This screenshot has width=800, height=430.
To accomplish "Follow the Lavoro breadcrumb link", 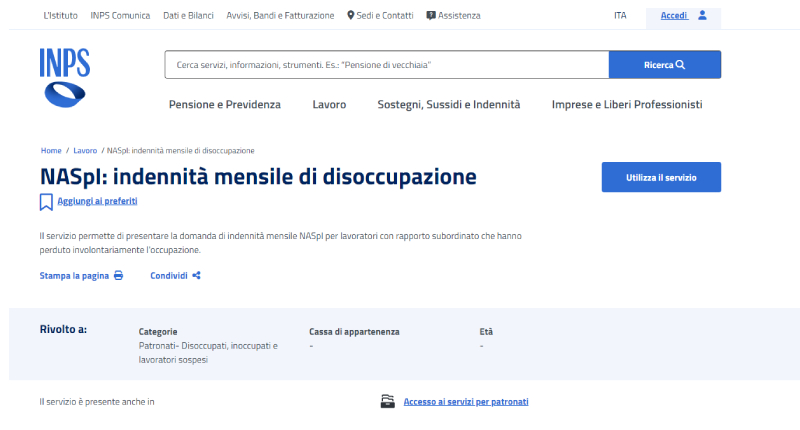I will pos(85,150).
